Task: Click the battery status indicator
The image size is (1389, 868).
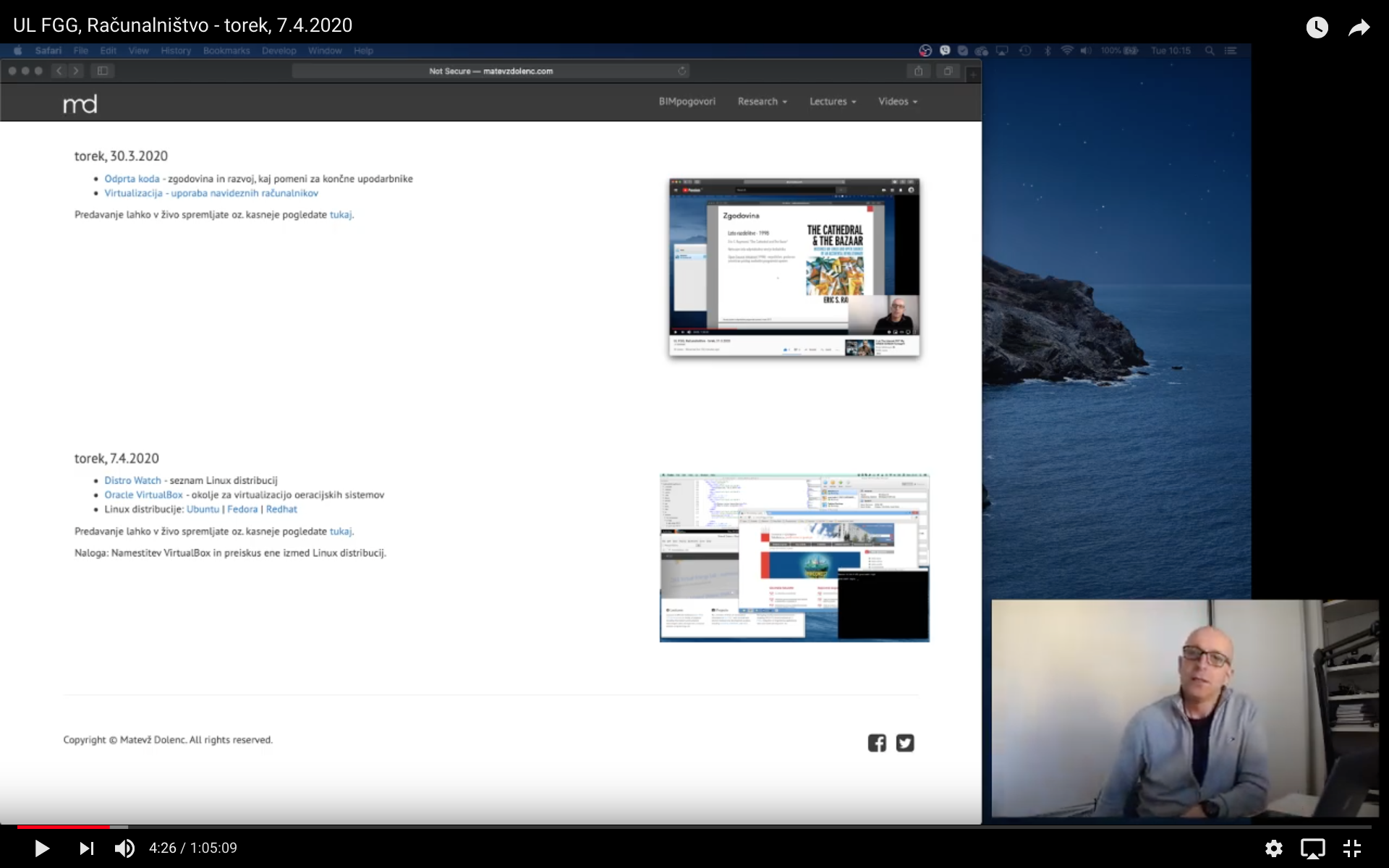Action: pyautogui.click(x=1120, y=51)
